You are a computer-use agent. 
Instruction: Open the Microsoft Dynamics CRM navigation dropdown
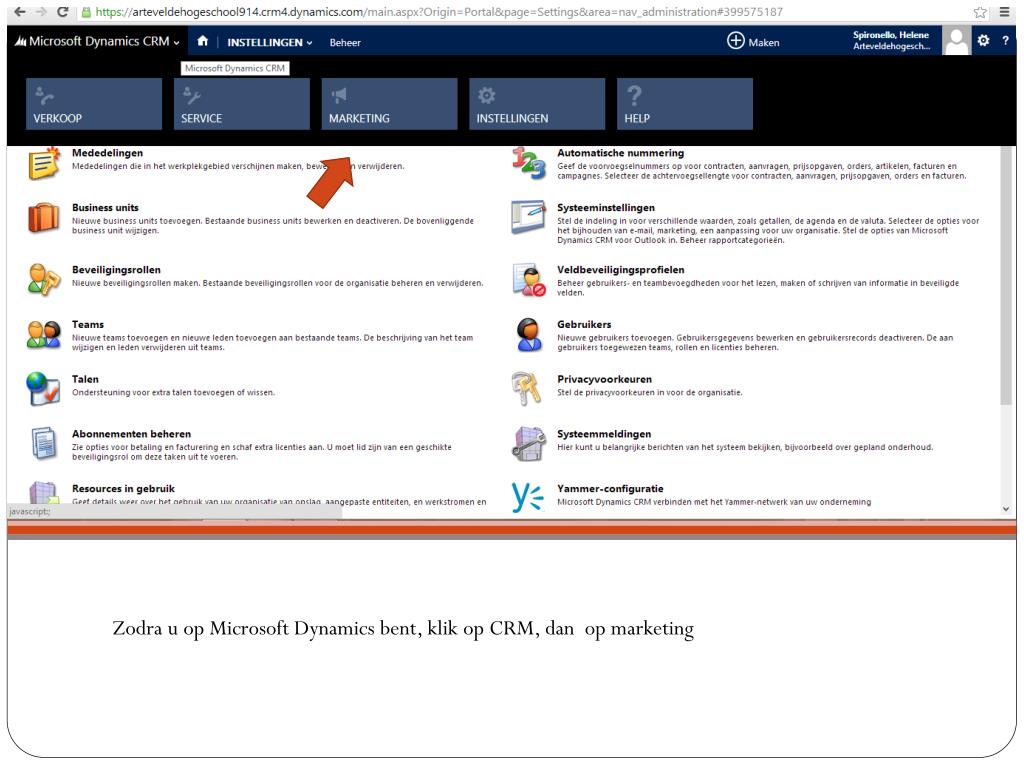tap(97, 41)
